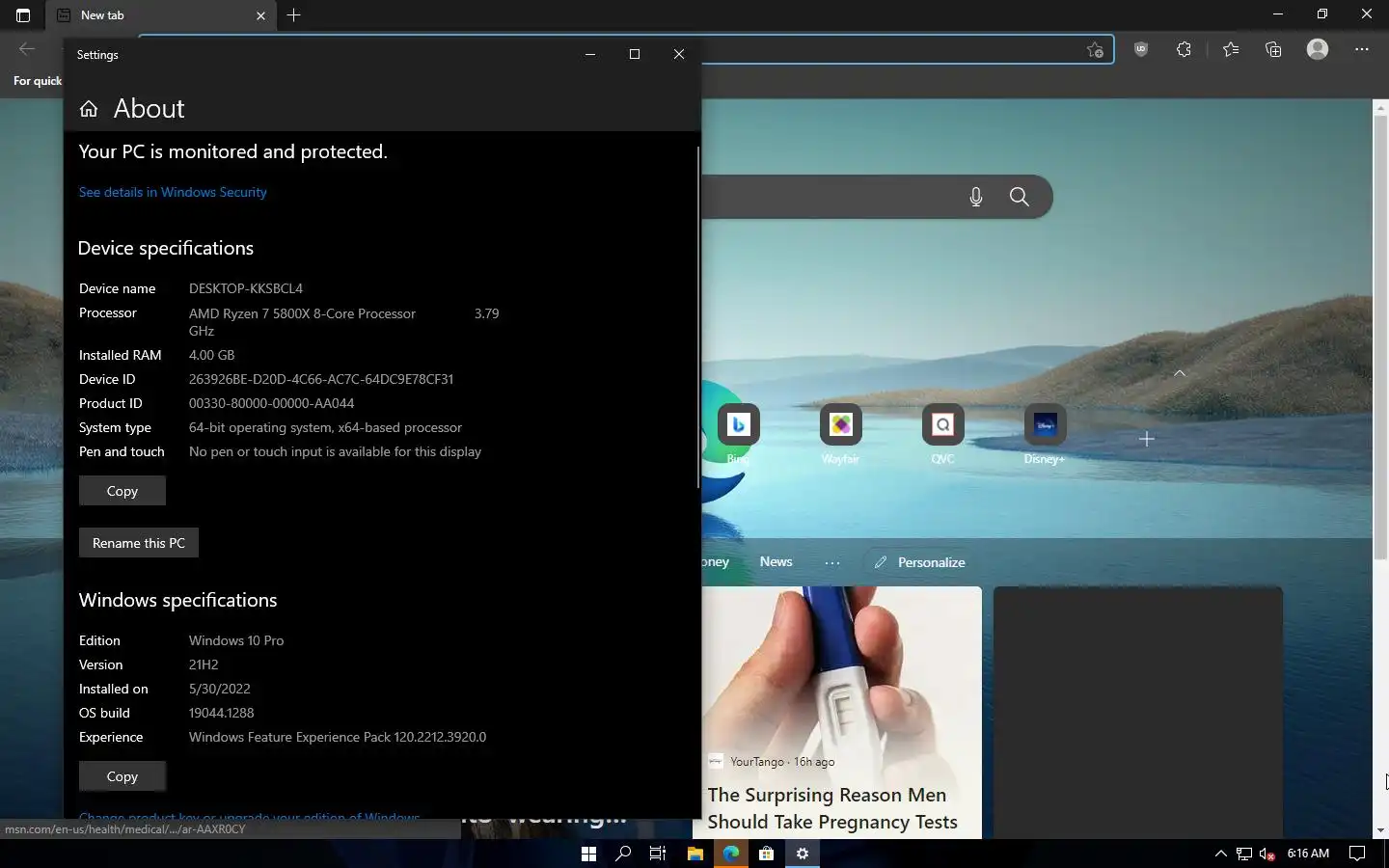Screen dimensions: 1389x868
Task: Open taskbar Search
Action: pyautogui.click(x=623, y=854)
